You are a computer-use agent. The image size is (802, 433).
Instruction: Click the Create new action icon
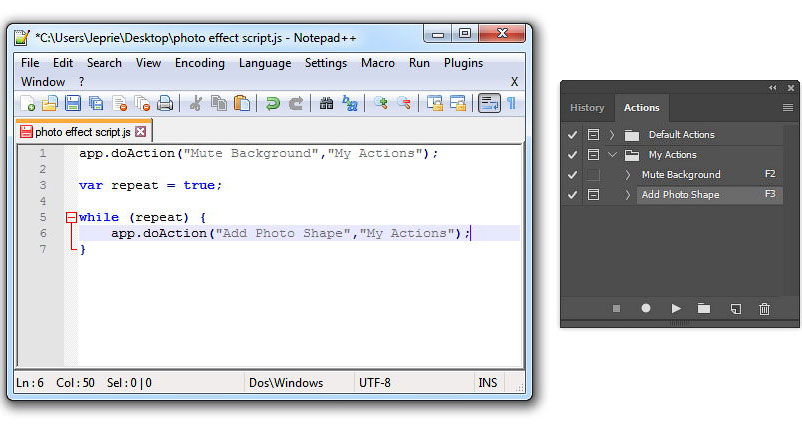coord(736,309)
